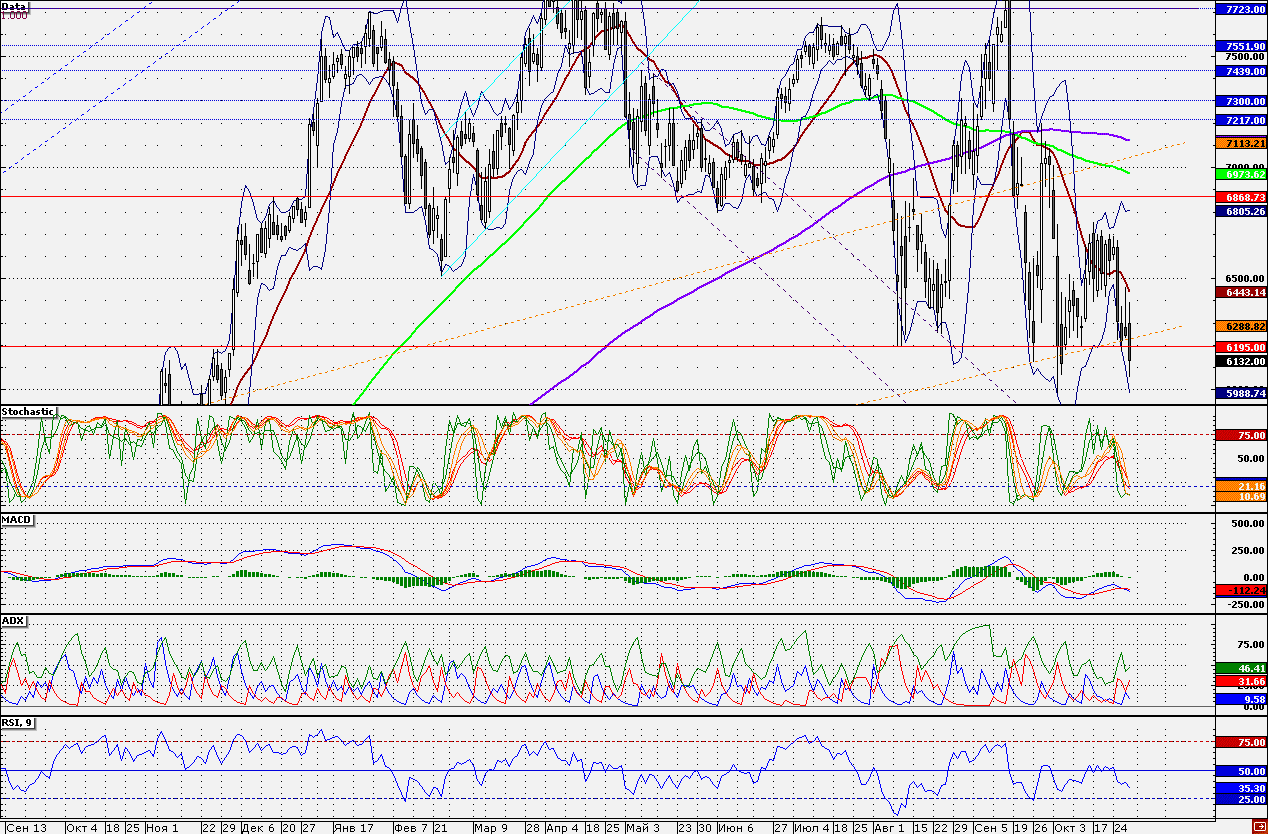Click the green 6973.62 moving average tag
This screenshot has width=1268, height=834.
pyautogui.click(x=1240, y=174)
